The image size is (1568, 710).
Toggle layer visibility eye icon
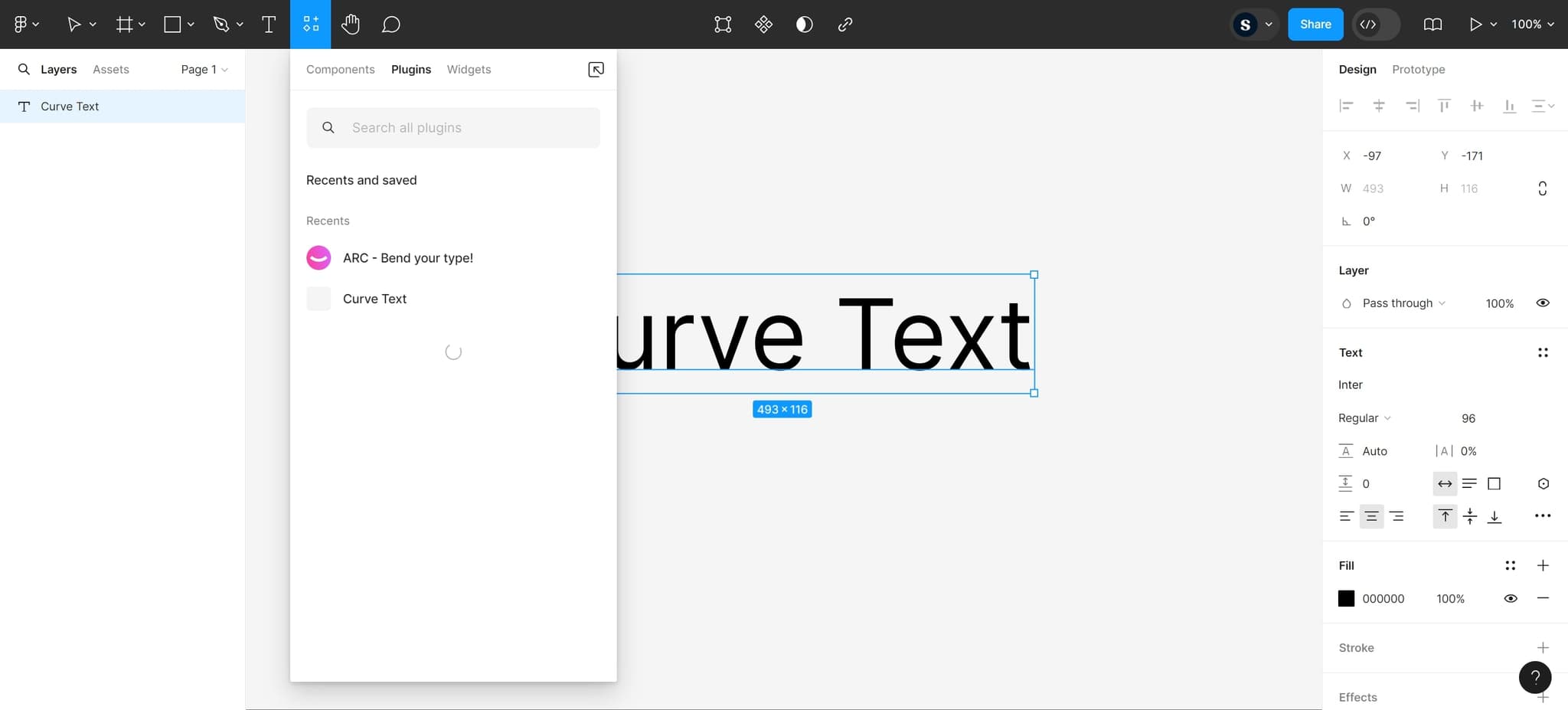point(1543,303)
